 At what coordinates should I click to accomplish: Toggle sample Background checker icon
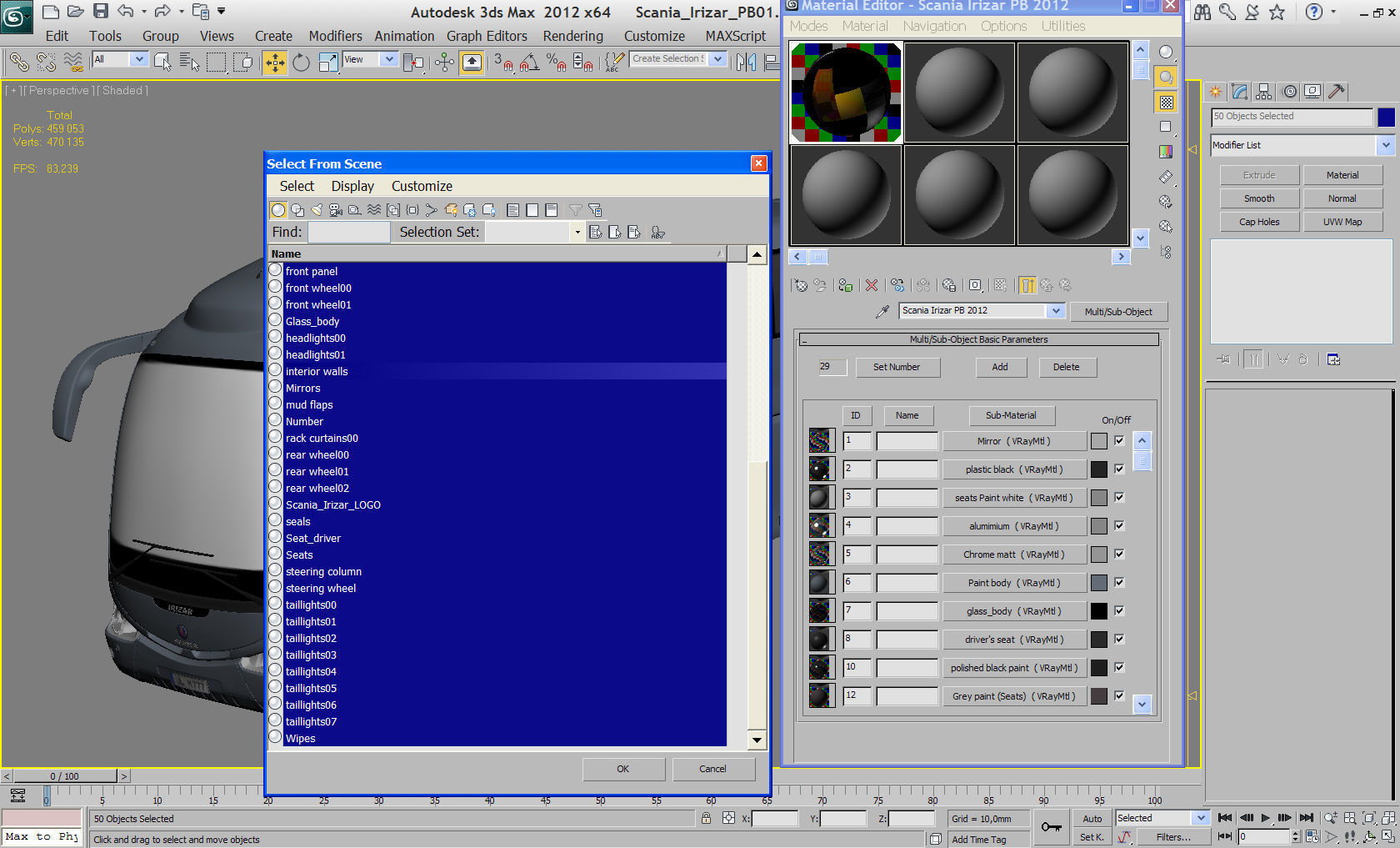tap(1166, 102)
